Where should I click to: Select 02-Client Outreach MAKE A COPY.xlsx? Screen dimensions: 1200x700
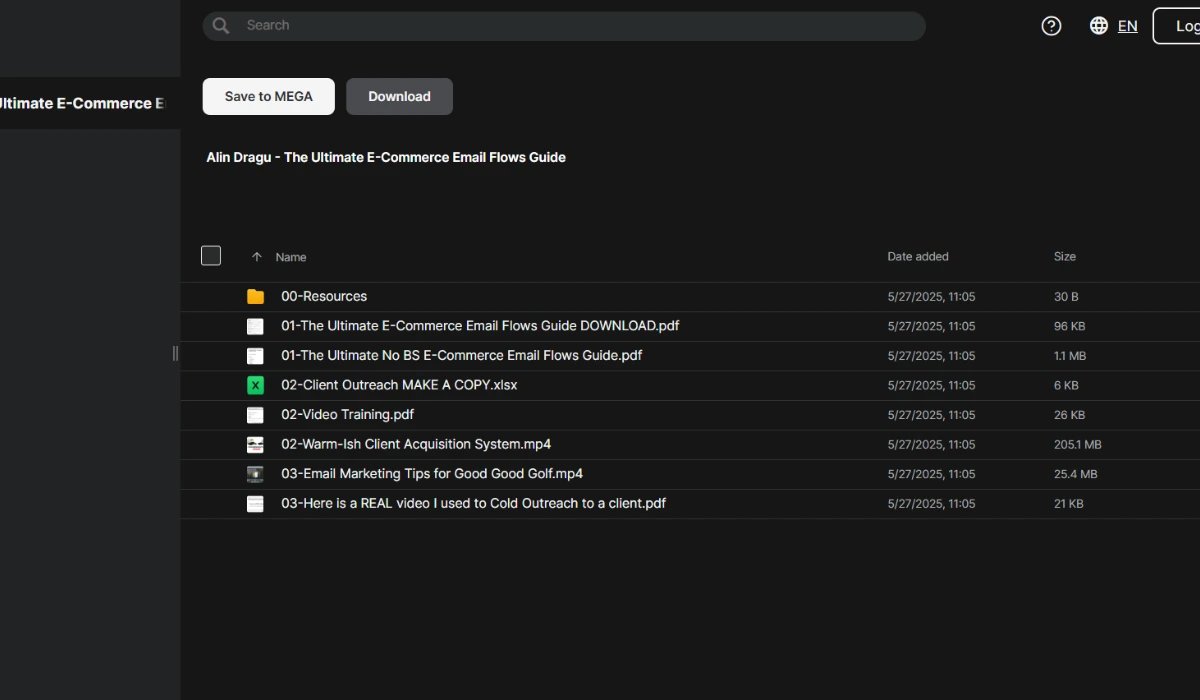pos(399,385)
